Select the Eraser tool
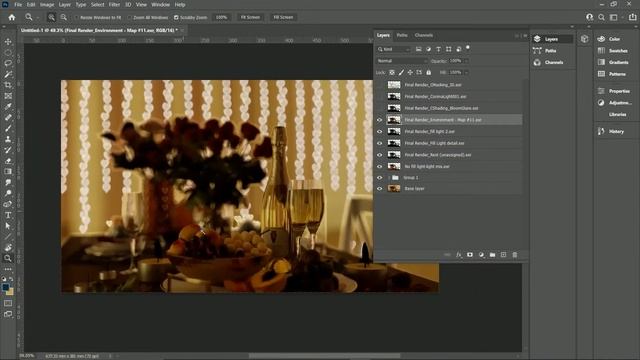The image size is (640, 360). tap(8, 161)
